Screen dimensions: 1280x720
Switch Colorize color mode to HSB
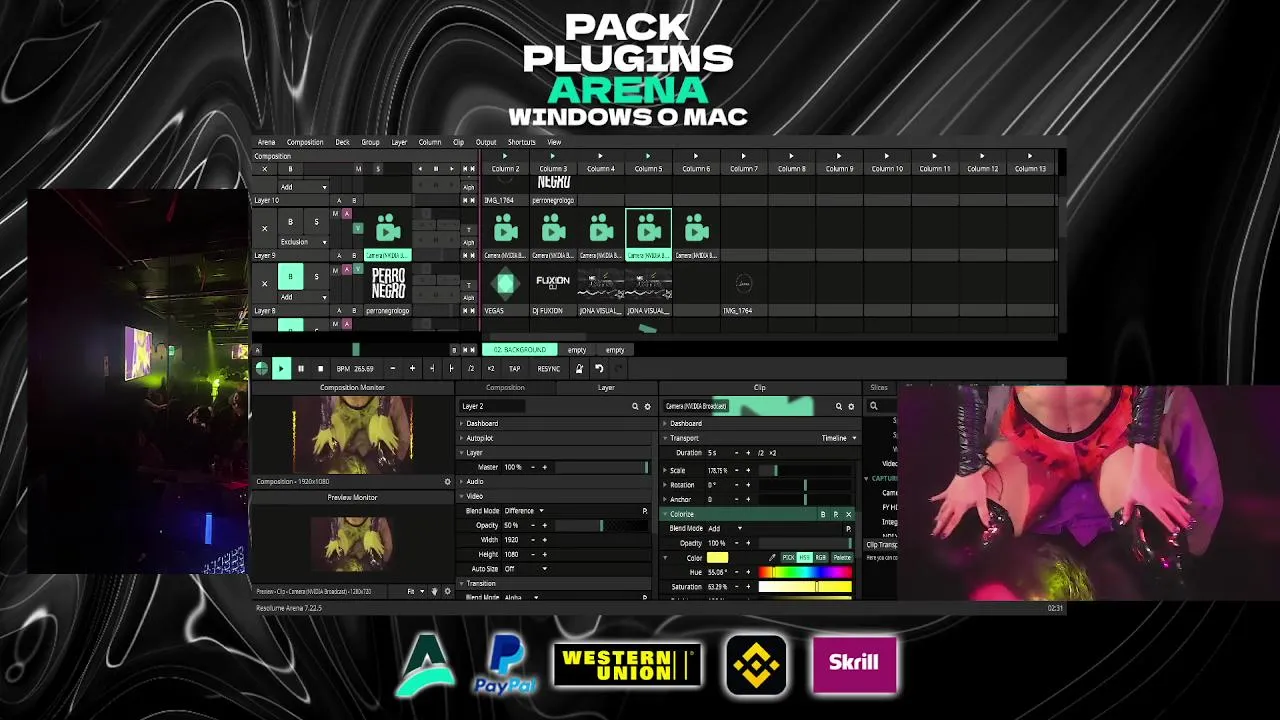(x=804, y=558)
